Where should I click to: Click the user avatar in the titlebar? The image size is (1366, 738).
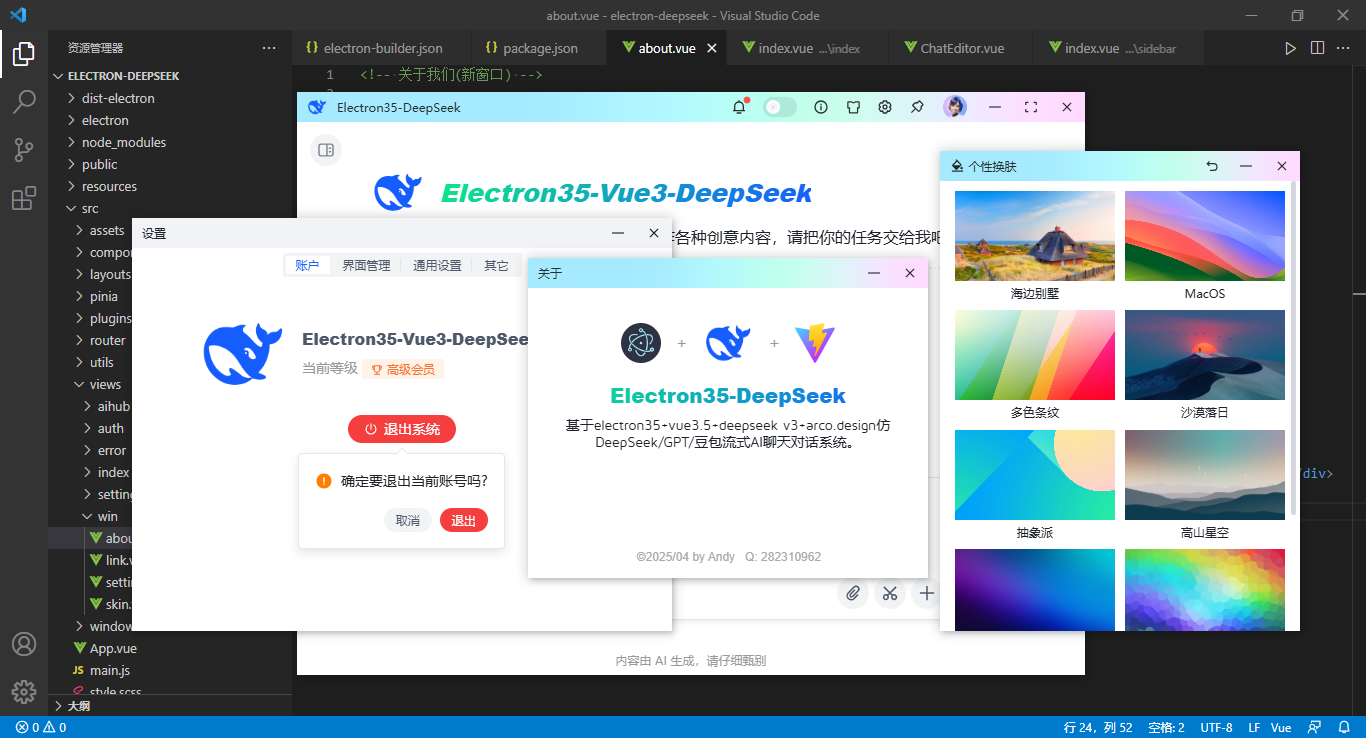955,106
